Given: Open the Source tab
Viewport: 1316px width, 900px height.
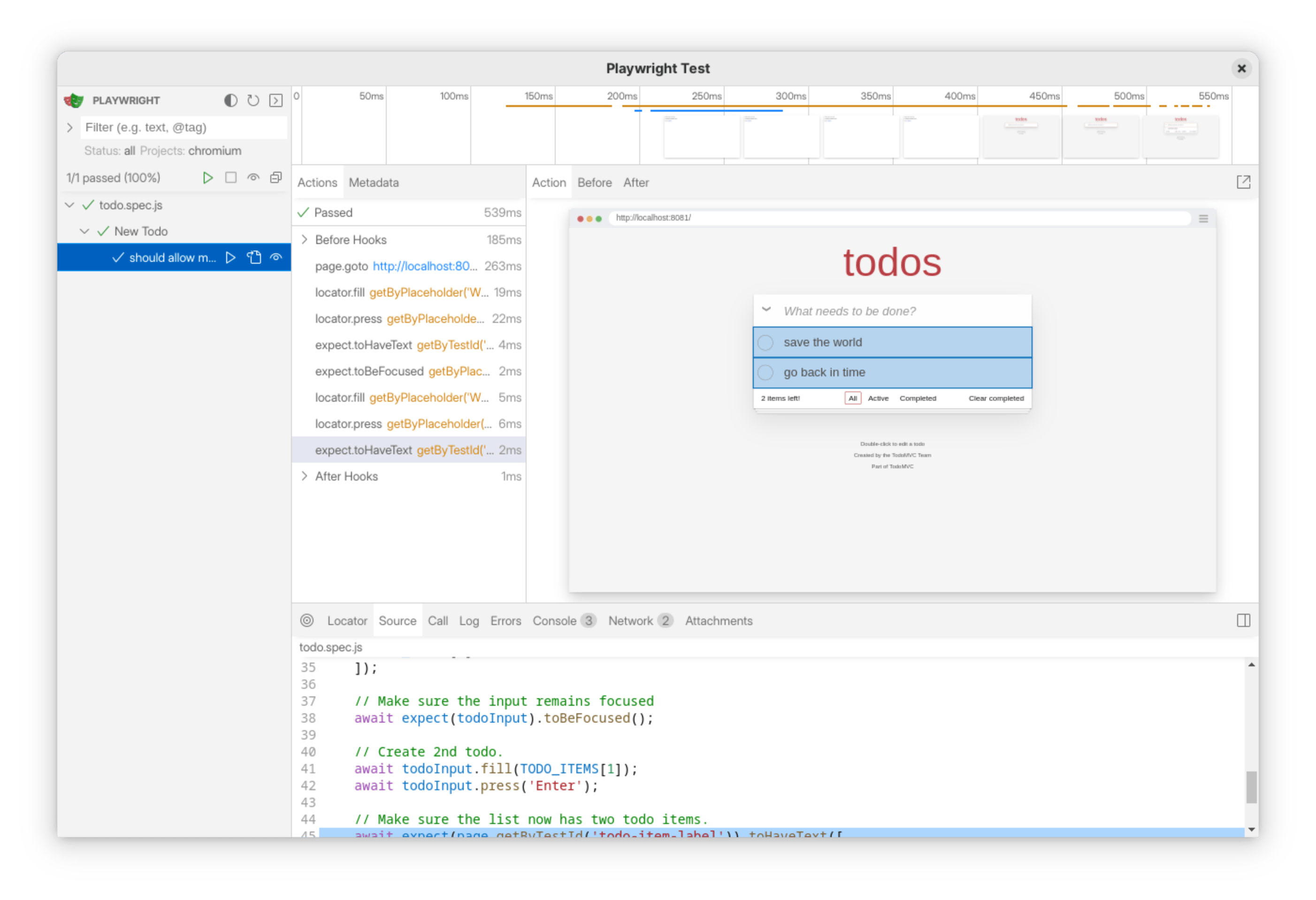Looking at the screenshot, I should (x=398, y=621).
